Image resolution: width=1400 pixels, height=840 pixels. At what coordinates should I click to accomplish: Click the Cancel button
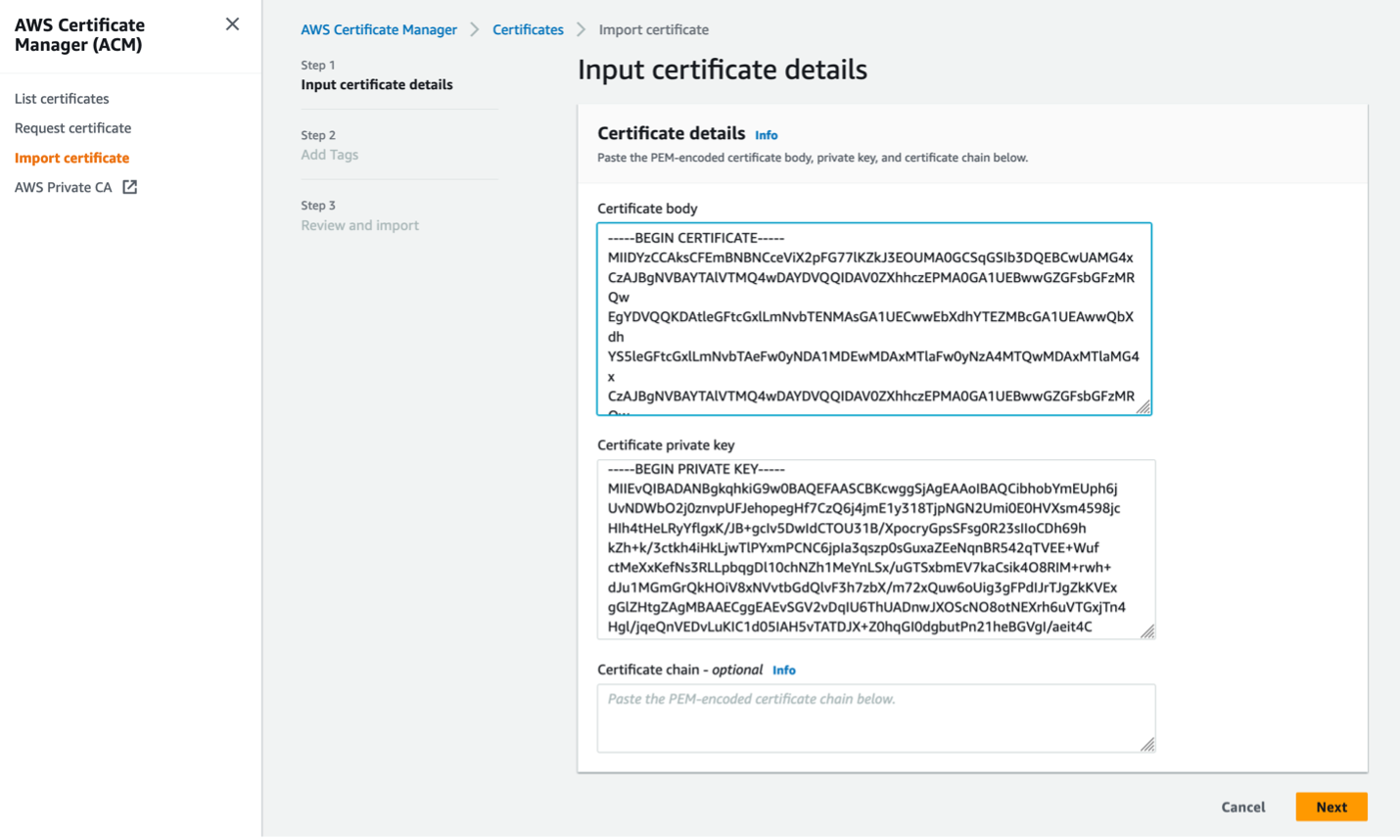1243,807
